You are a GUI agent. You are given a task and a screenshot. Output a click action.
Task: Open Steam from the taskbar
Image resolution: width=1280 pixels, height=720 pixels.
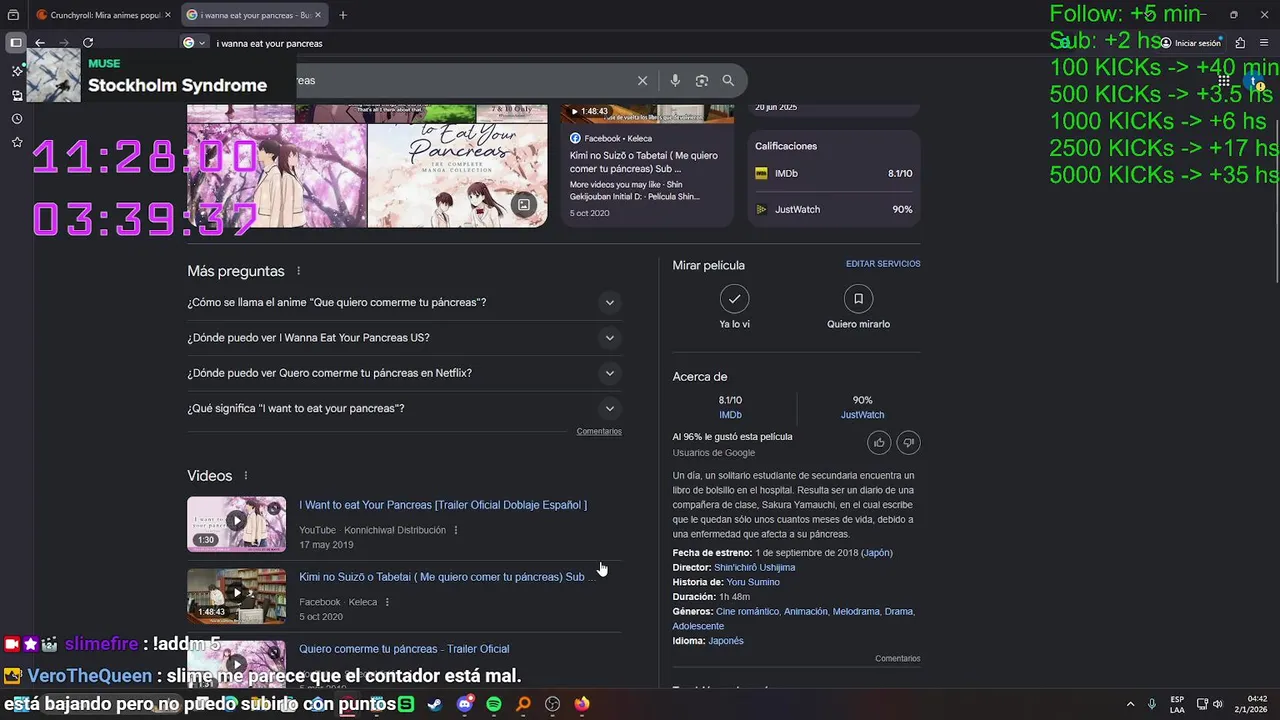pyautogui.click(x=434, y=704)
